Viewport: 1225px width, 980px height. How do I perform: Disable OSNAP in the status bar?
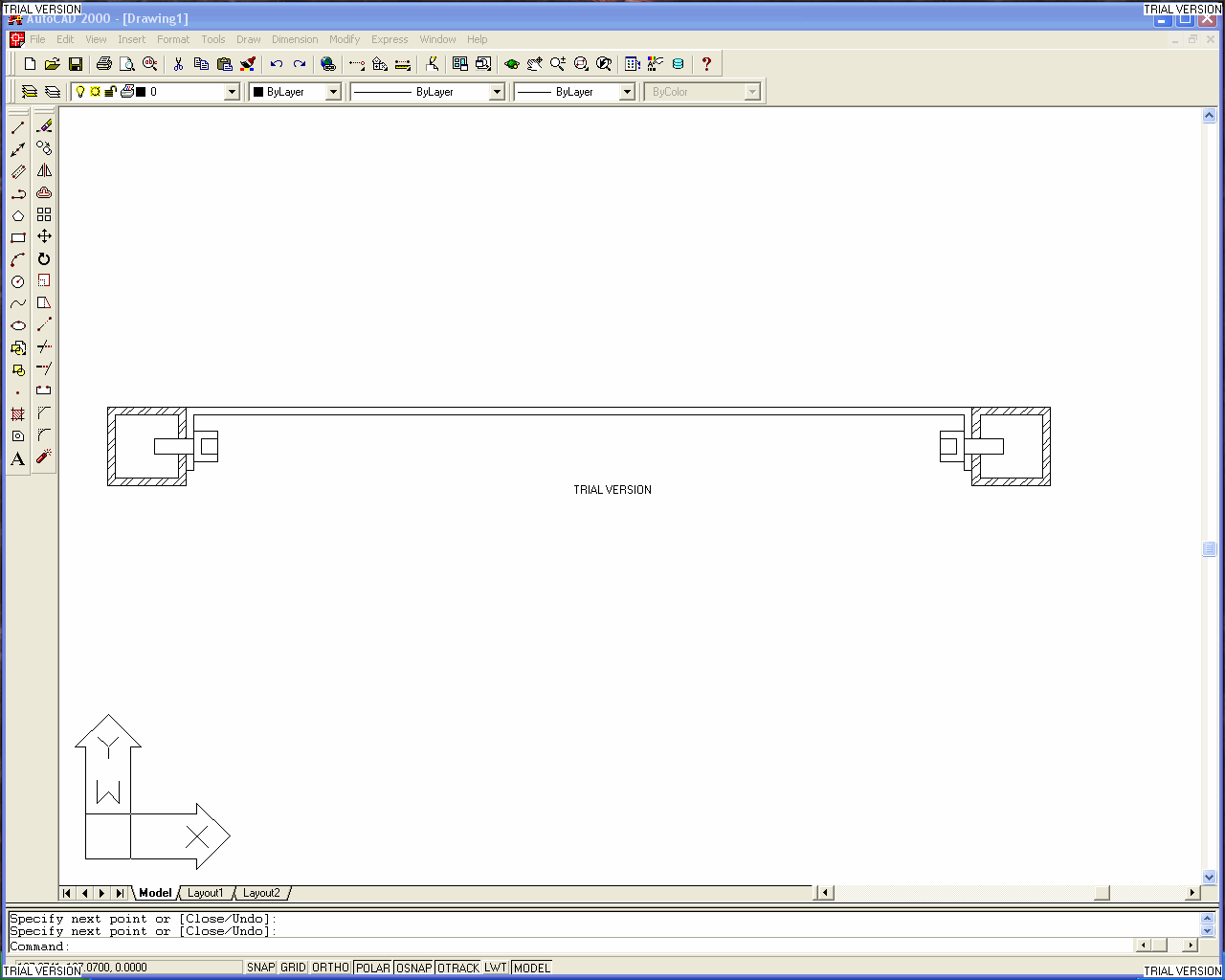tap(413, 968)
